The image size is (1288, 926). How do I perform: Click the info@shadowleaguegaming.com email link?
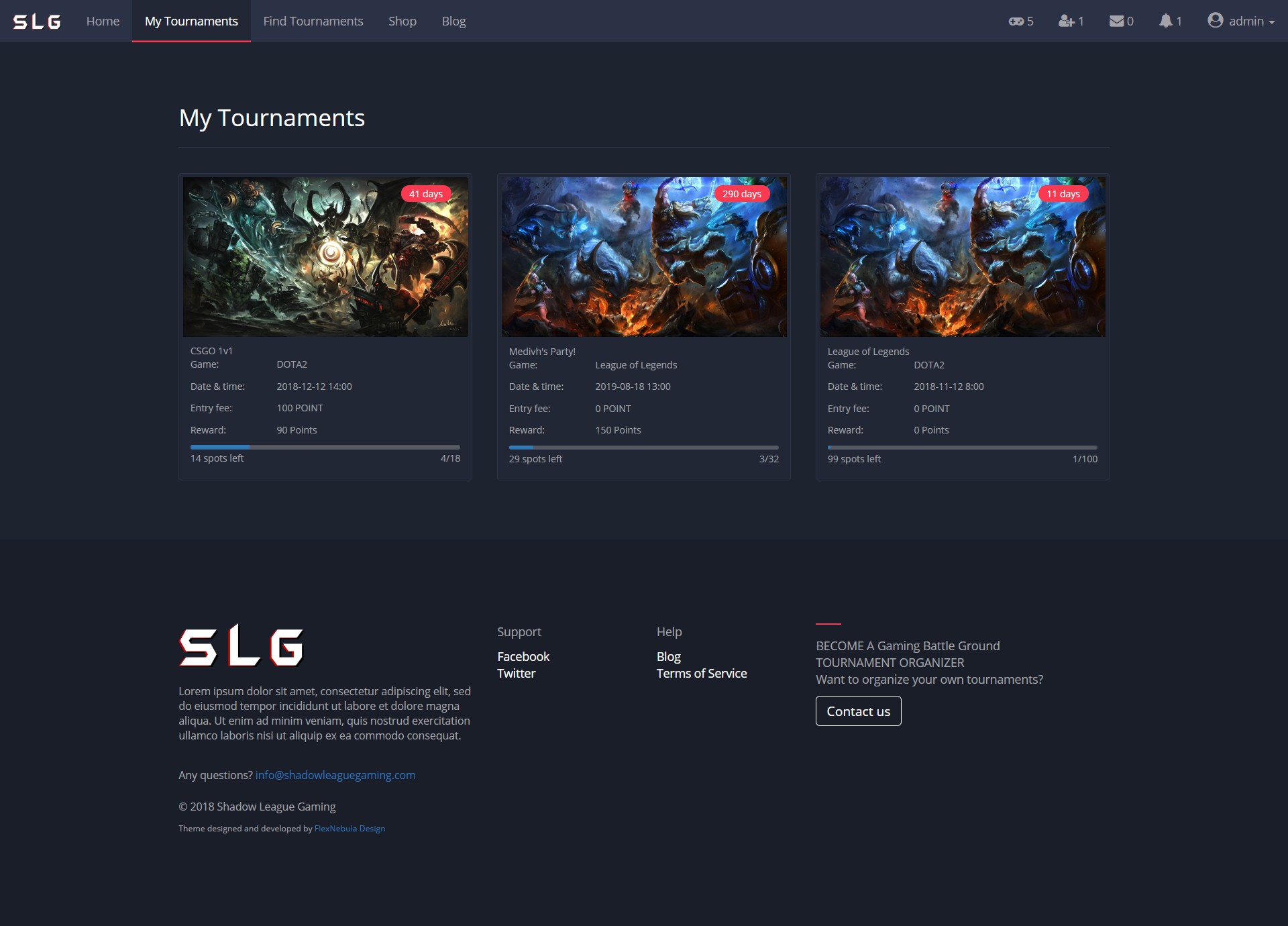click(335, 775)
